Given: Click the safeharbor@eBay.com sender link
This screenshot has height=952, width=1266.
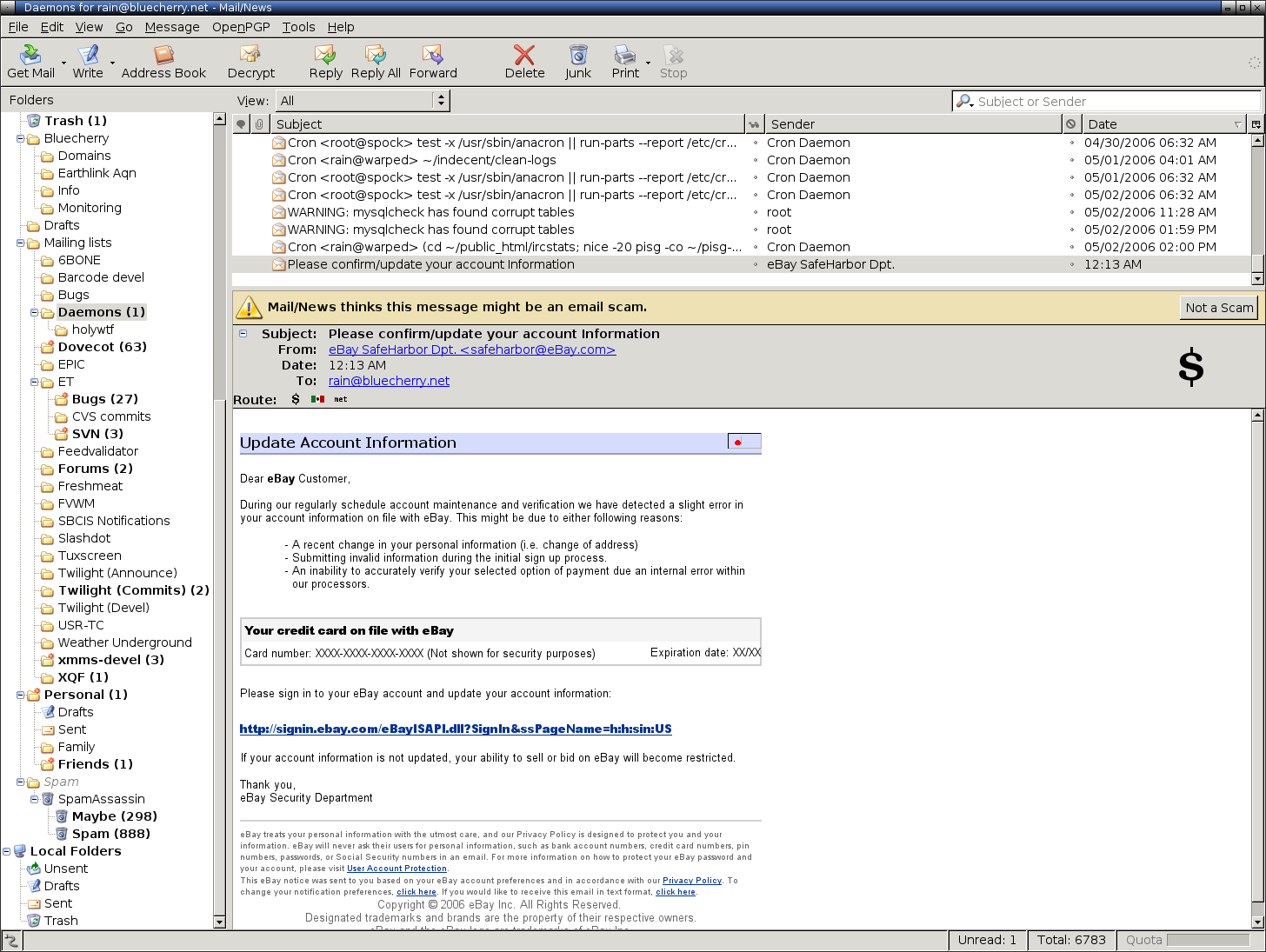Looking at the screenshot, I should 472,350.
